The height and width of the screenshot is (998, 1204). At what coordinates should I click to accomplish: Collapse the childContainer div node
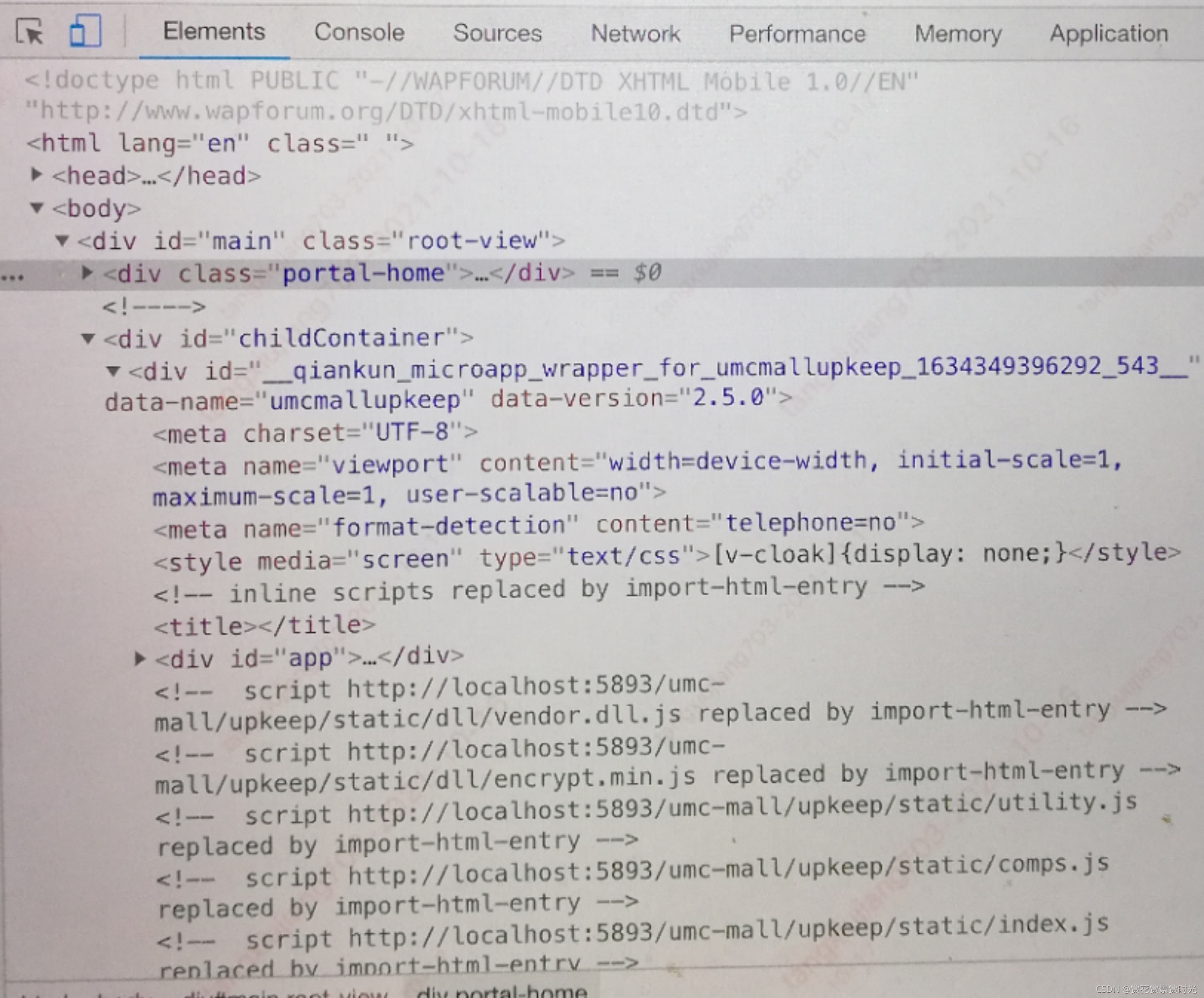click(x=88, y=339)
